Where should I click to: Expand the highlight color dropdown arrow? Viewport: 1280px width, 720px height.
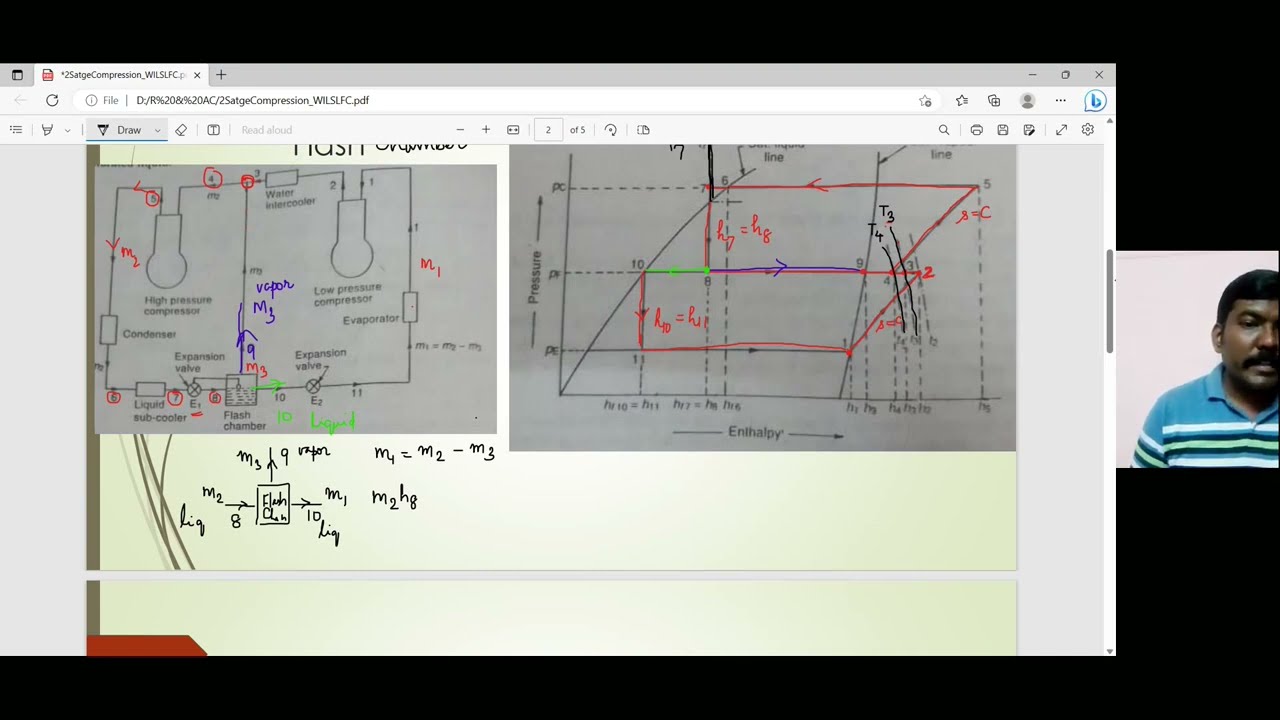tap(67, 130)
